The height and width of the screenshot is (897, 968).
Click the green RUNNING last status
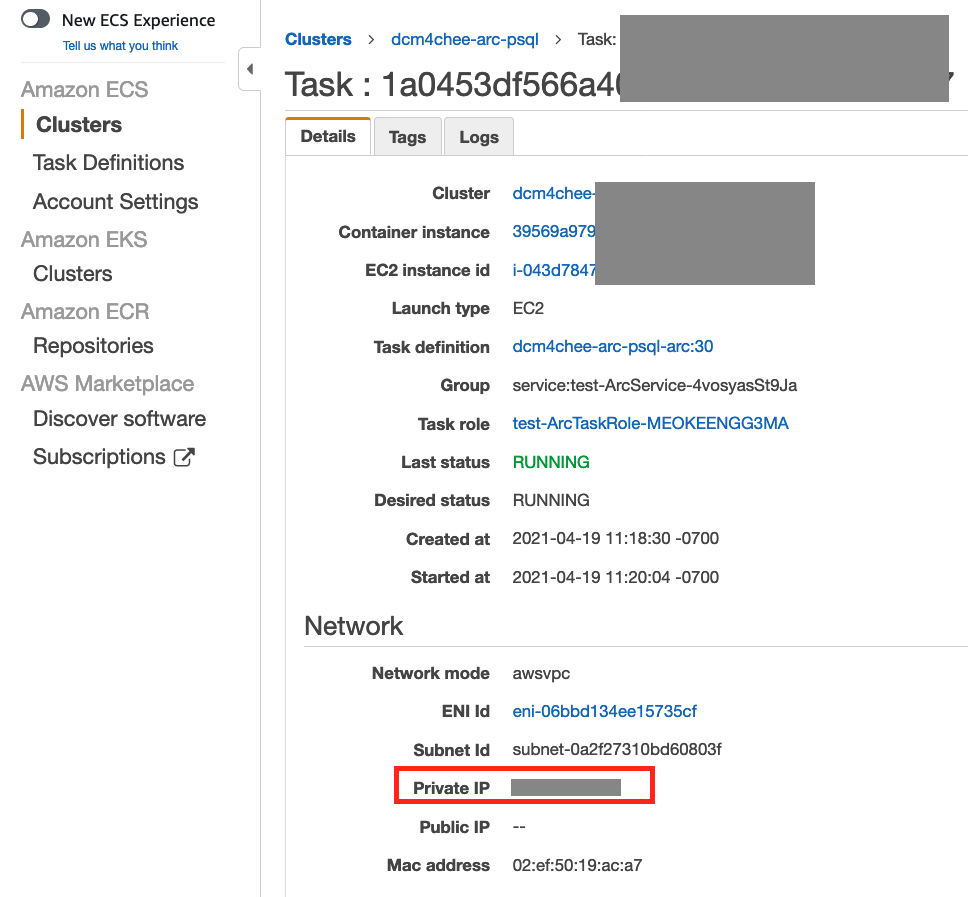551,462
